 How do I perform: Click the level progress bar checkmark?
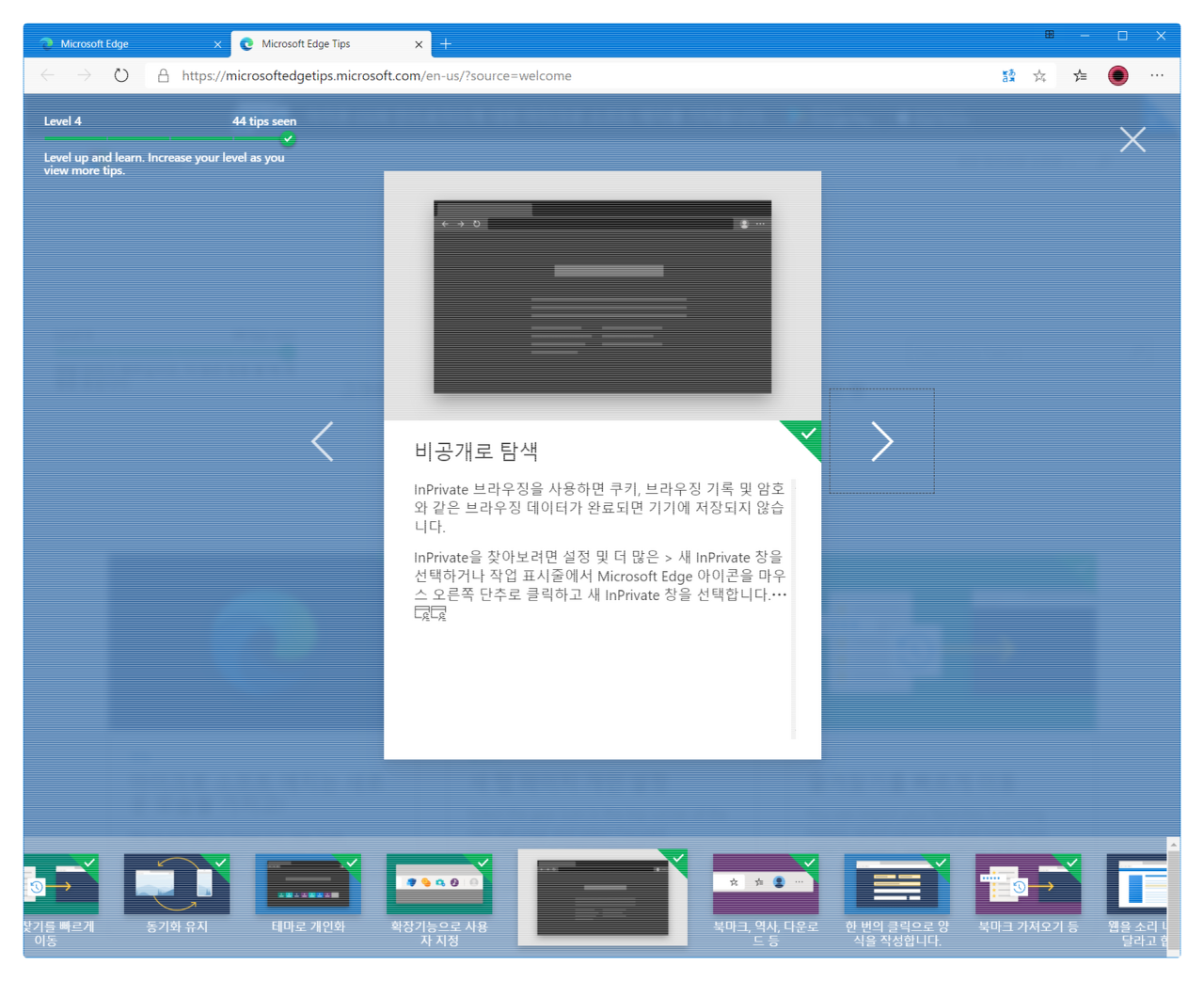pyautogui.click(x=289, y=139)
